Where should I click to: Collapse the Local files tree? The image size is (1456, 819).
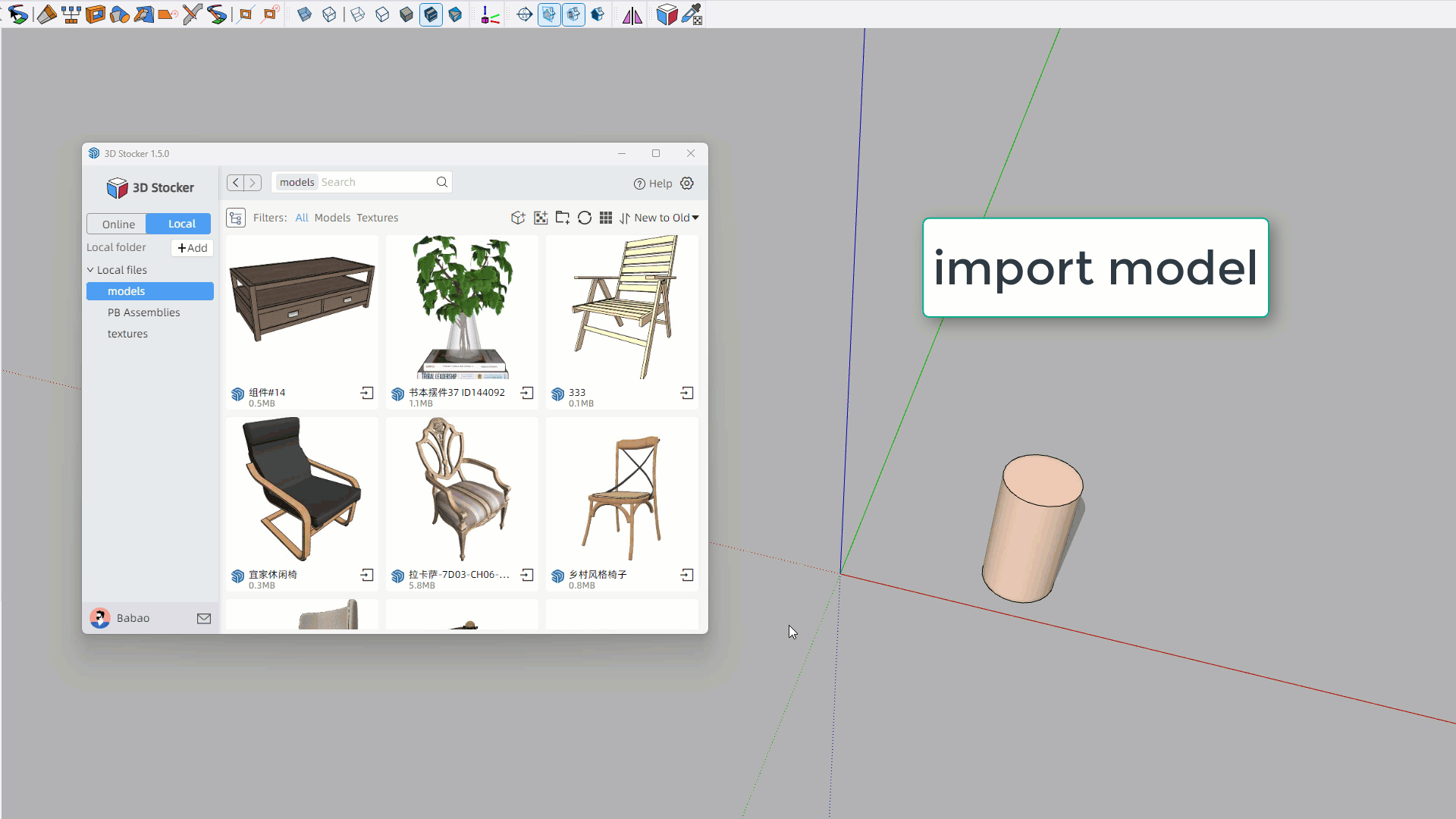tap(90, 270)
